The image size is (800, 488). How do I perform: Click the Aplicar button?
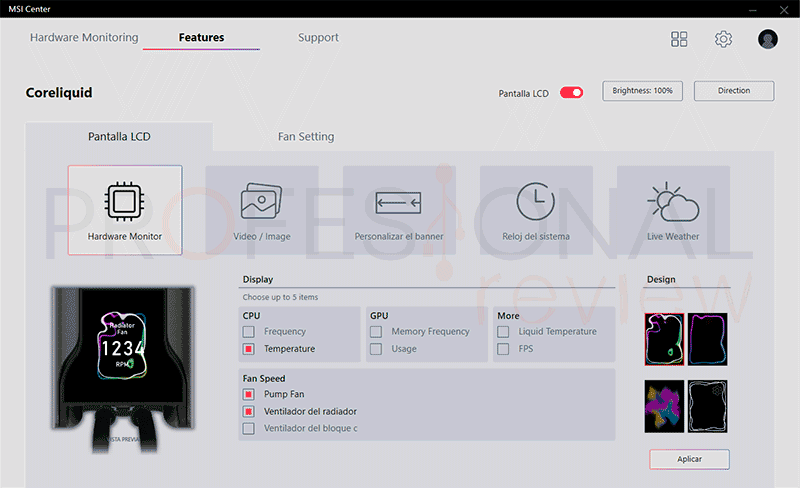tap(689, 459)
